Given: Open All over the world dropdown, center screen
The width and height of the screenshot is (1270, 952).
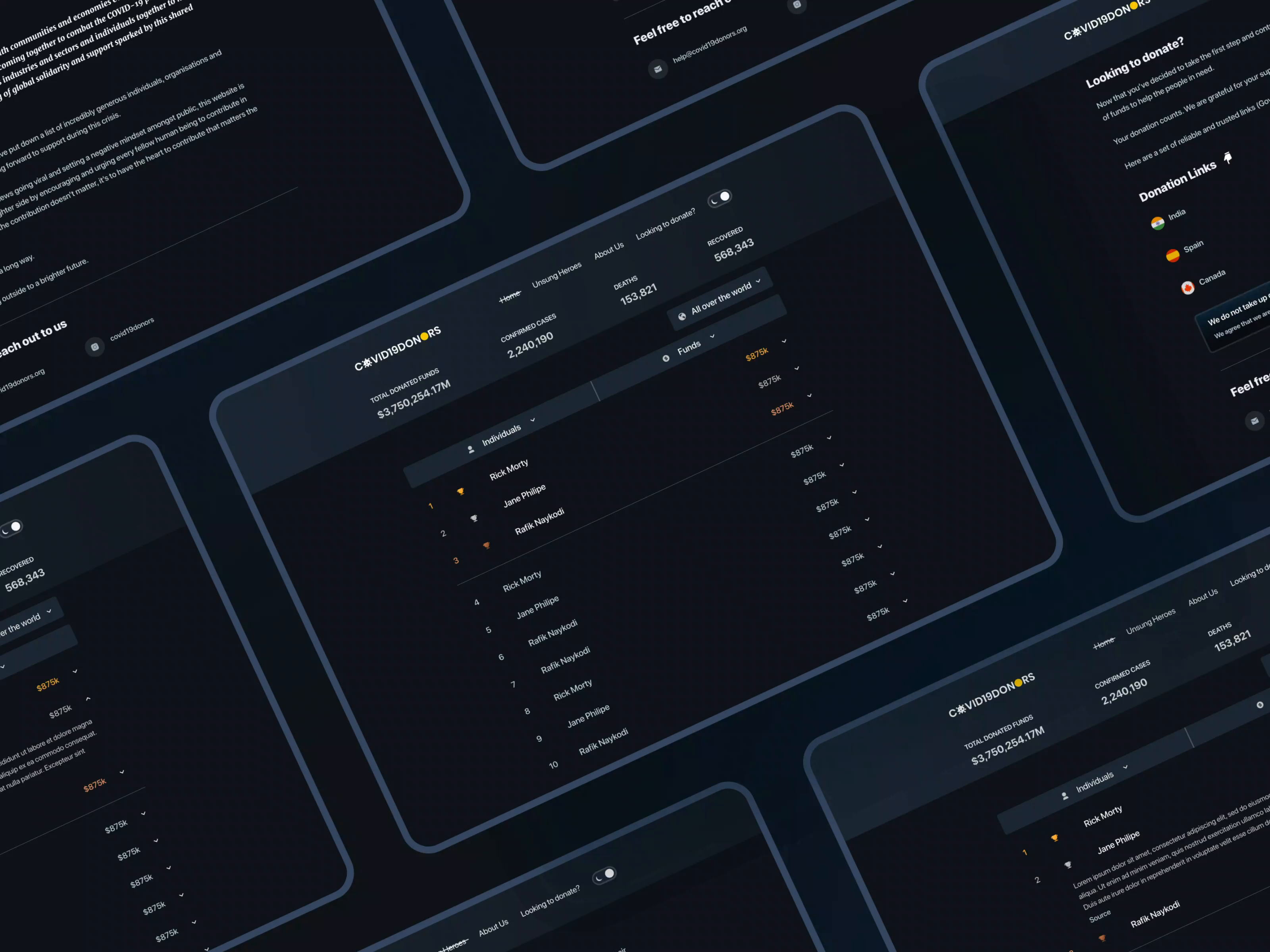Looking at the screenshot, I should tap(721, 298).
